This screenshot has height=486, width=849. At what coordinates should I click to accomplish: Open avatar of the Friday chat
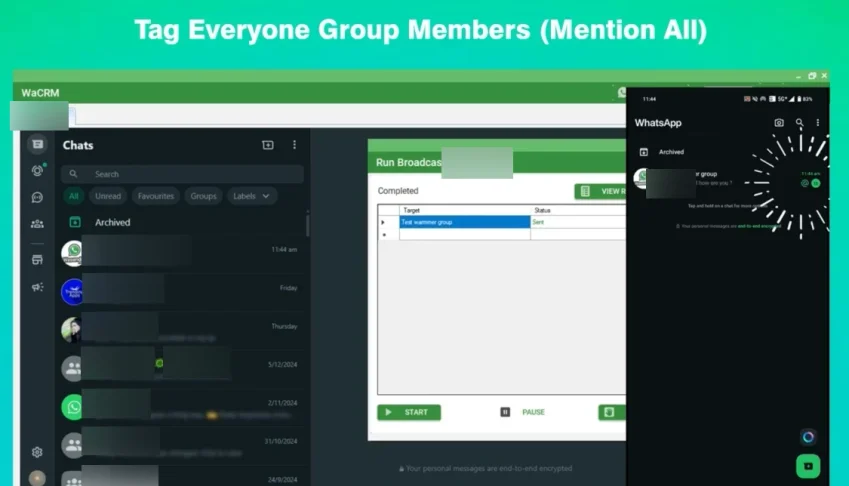tap(72, 292)
